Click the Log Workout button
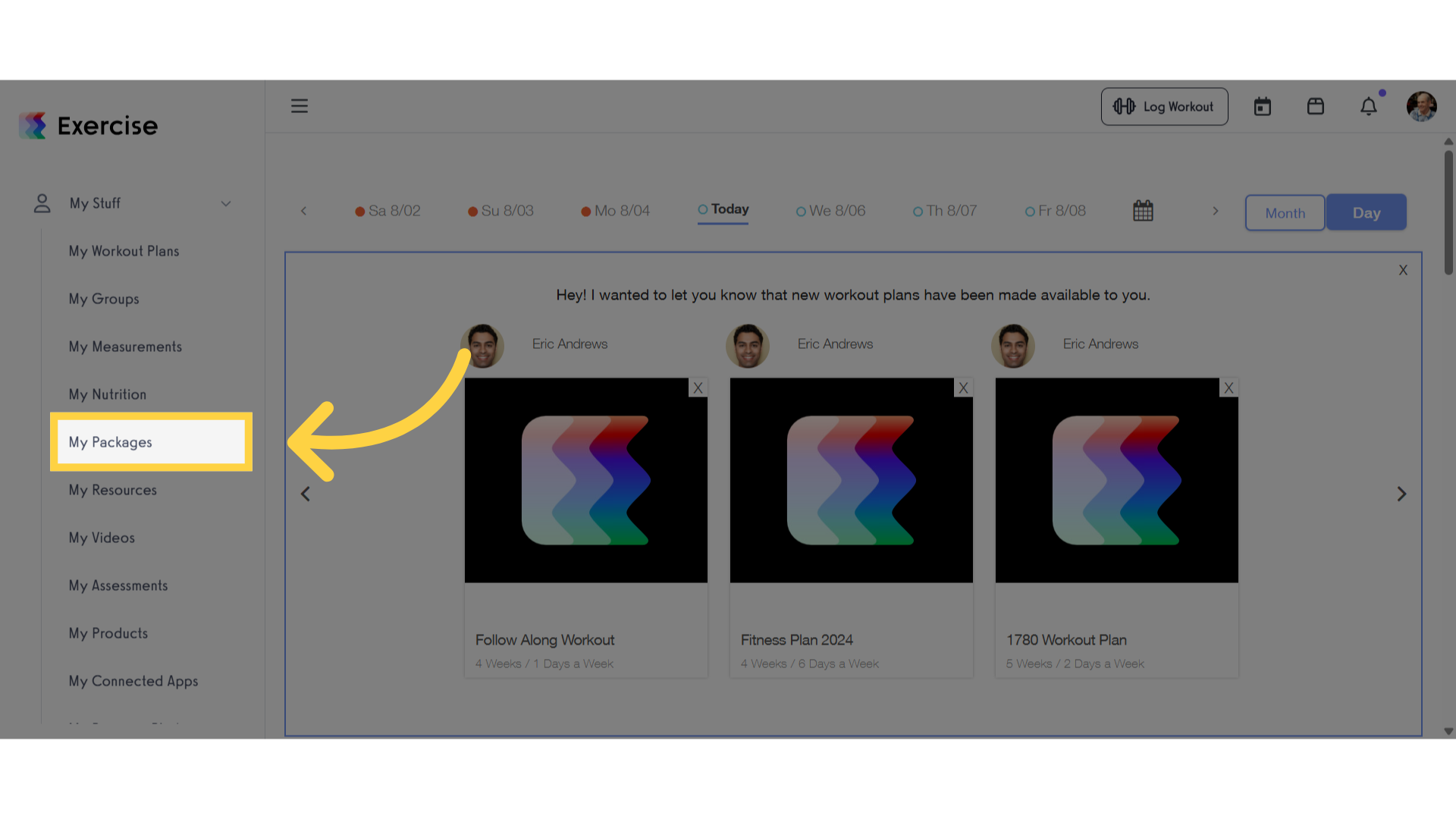The image size is (1456, 819). 1164,107
